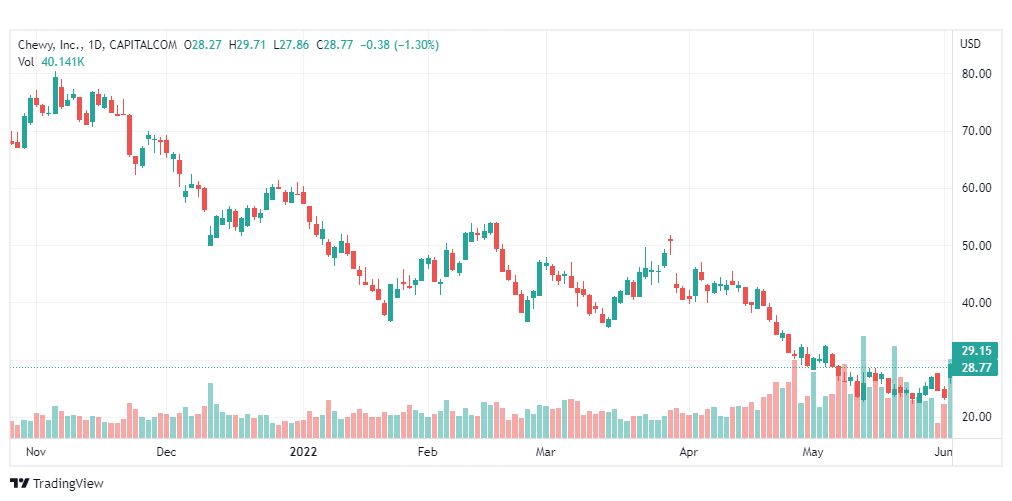1012x501 pixels.
Task: Click the Feb label on time axis
Action: [427, 452]
